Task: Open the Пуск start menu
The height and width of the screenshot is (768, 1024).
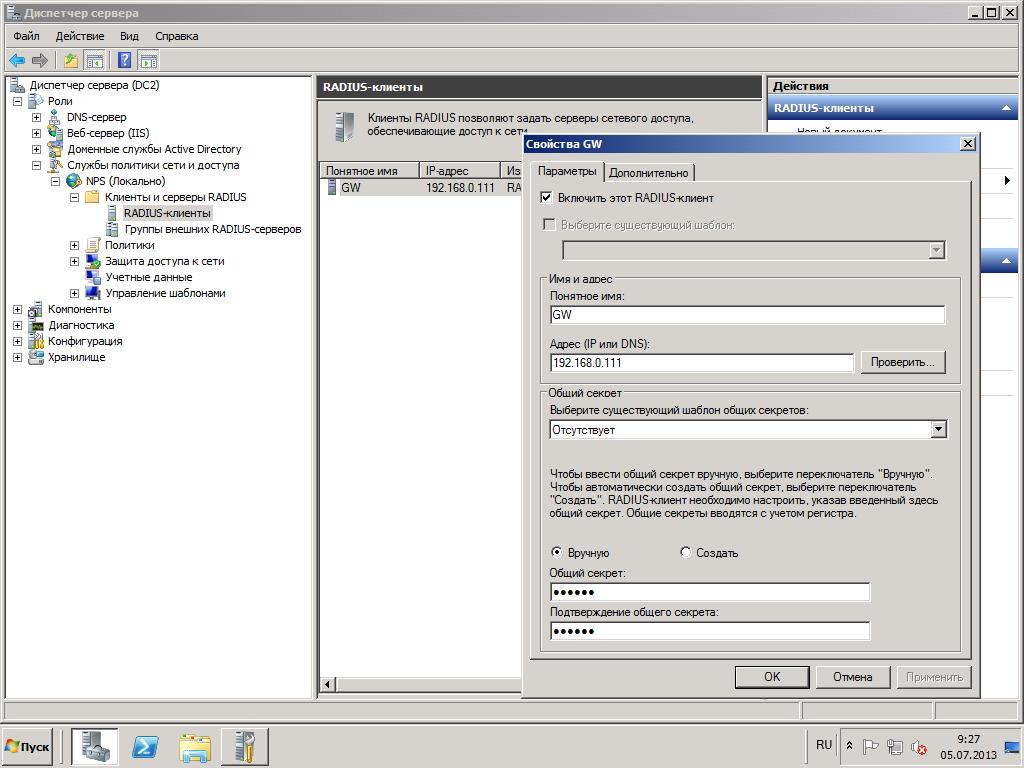Action: (x=27, y=746)
